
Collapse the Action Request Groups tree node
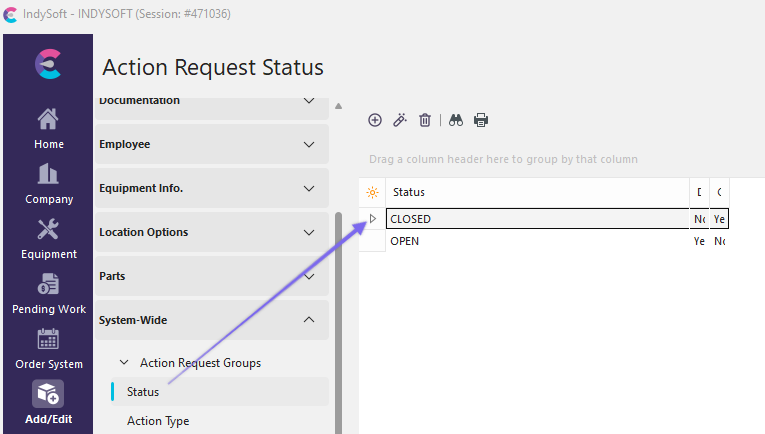[x=124, y=363]
